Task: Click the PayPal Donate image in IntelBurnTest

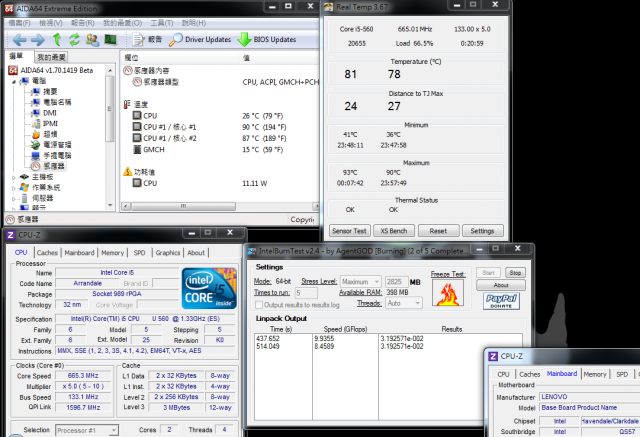Action: [501, 301]
